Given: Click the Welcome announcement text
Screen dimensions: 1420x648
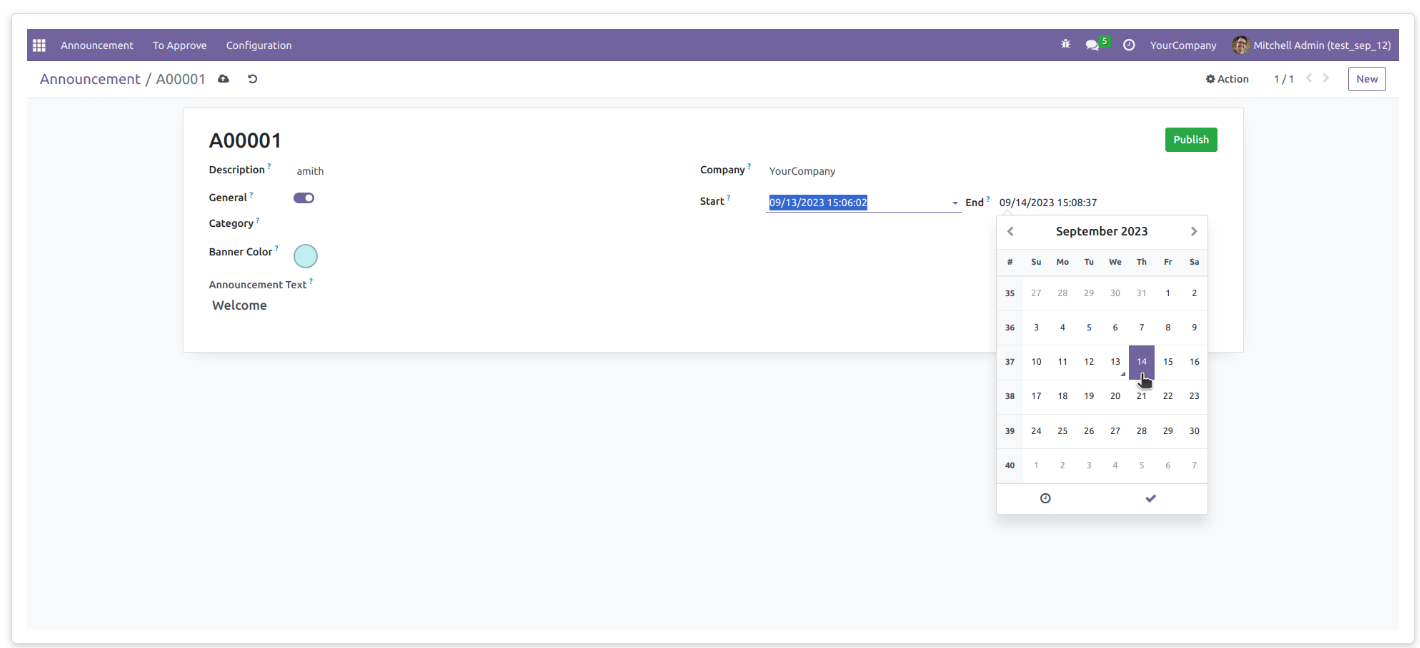Looking at the screenshot, I should point(239,306).
